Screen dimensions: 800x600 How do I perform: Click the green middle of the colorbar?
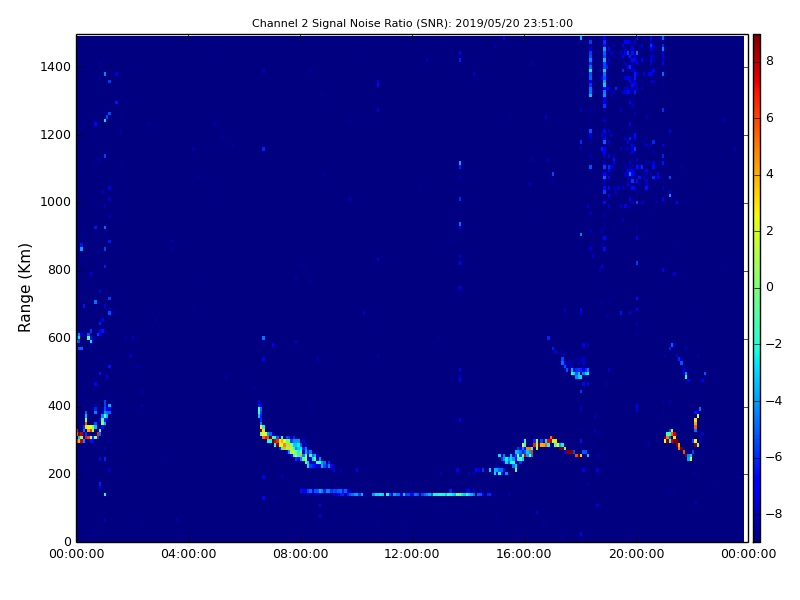click(757, 288)
